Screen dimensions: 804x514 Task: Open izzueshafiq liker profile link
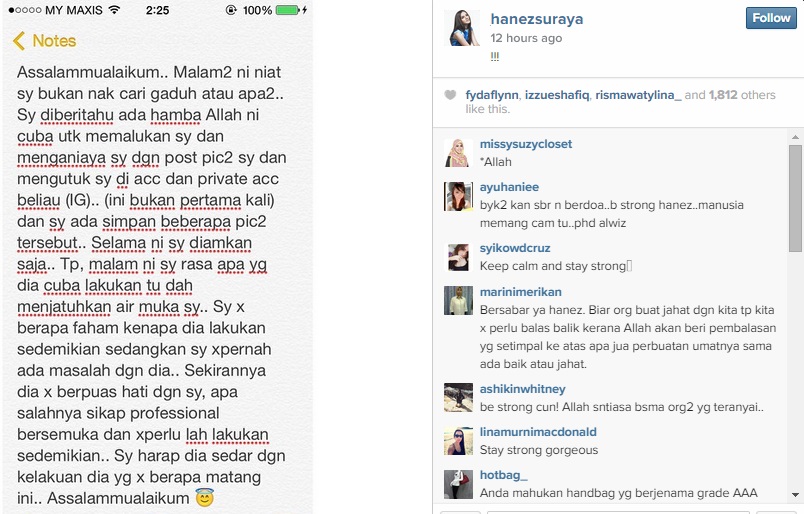[557, 95]
